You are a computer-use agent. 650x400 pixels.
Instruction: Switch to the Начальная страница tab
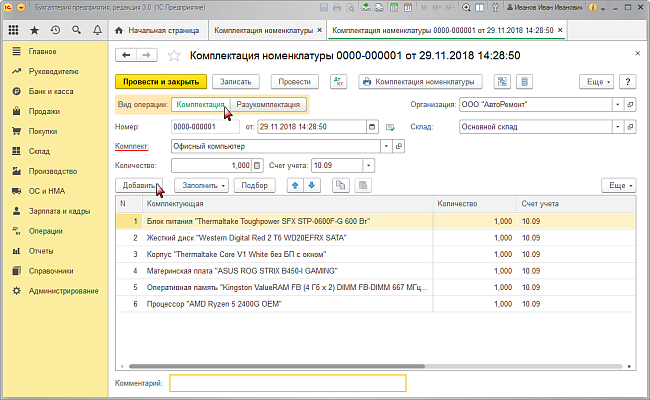click(x=167, y=30)
